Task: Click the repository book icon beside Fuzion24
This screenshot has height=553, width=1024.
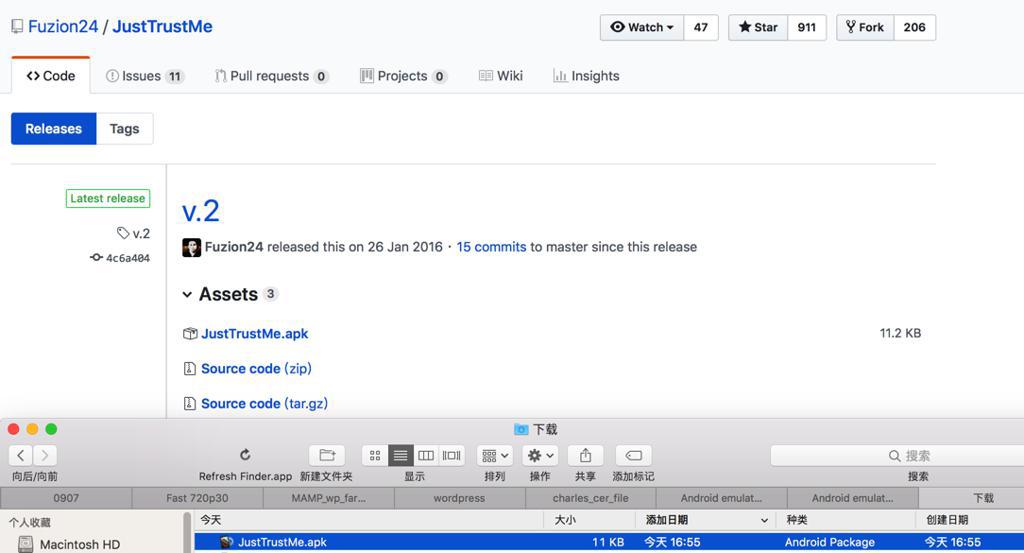Action: 17,27
